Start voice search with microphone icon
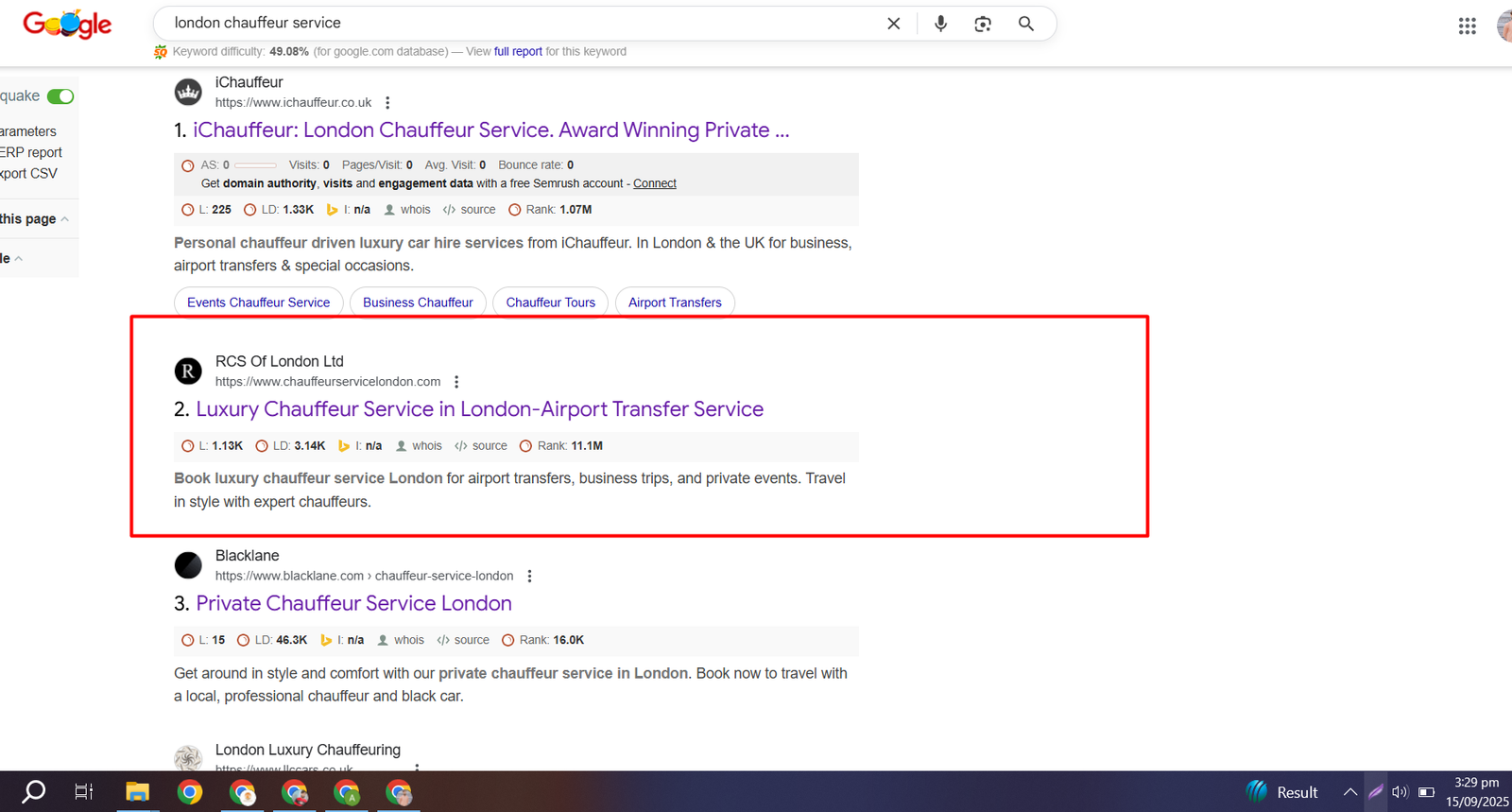The width and height of the screenshot is (1512, 812). pos(940,24)
